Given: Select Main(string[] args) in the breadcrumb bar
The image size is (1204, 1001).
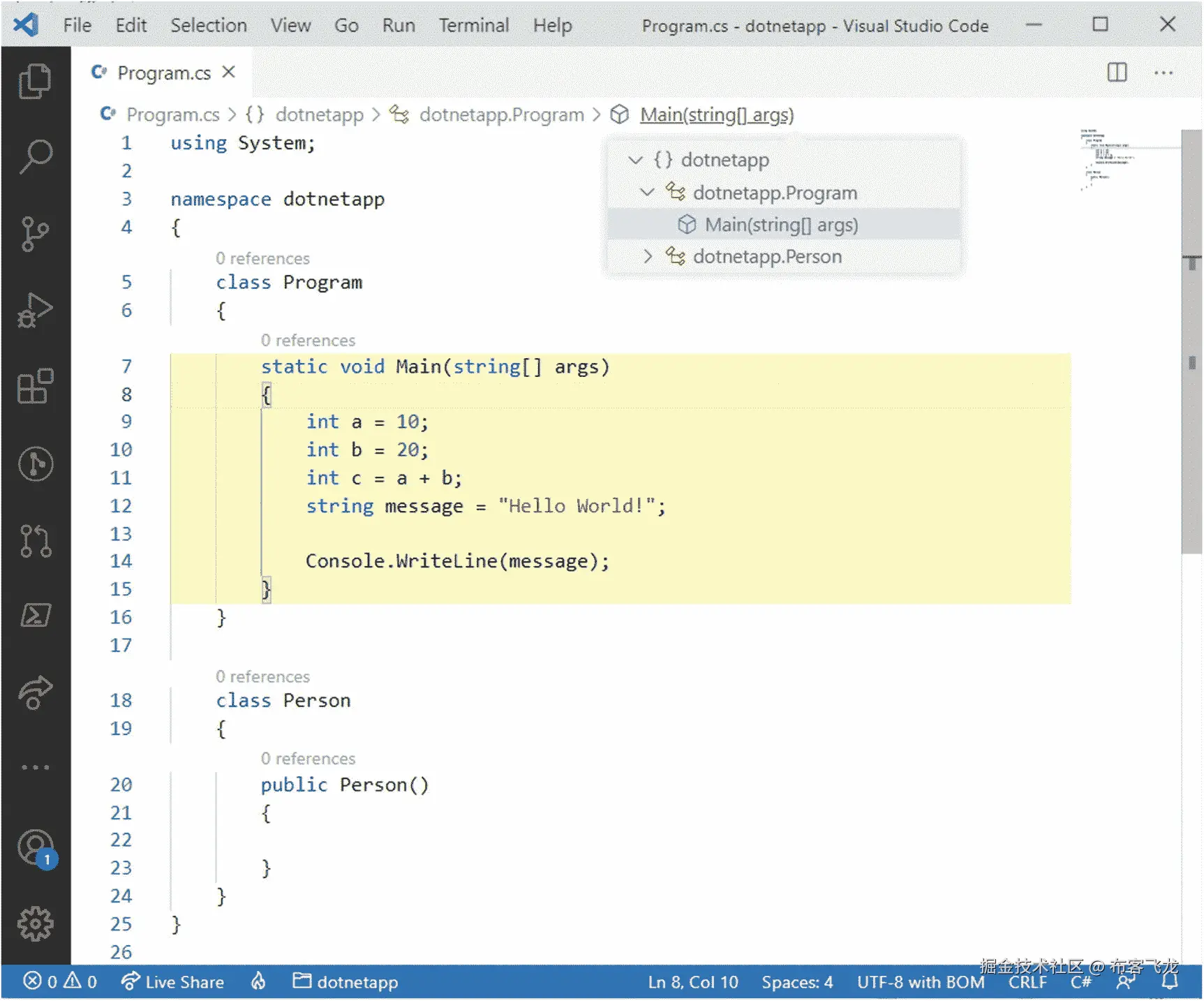Looking at the screenshot, I should [715, 114].
